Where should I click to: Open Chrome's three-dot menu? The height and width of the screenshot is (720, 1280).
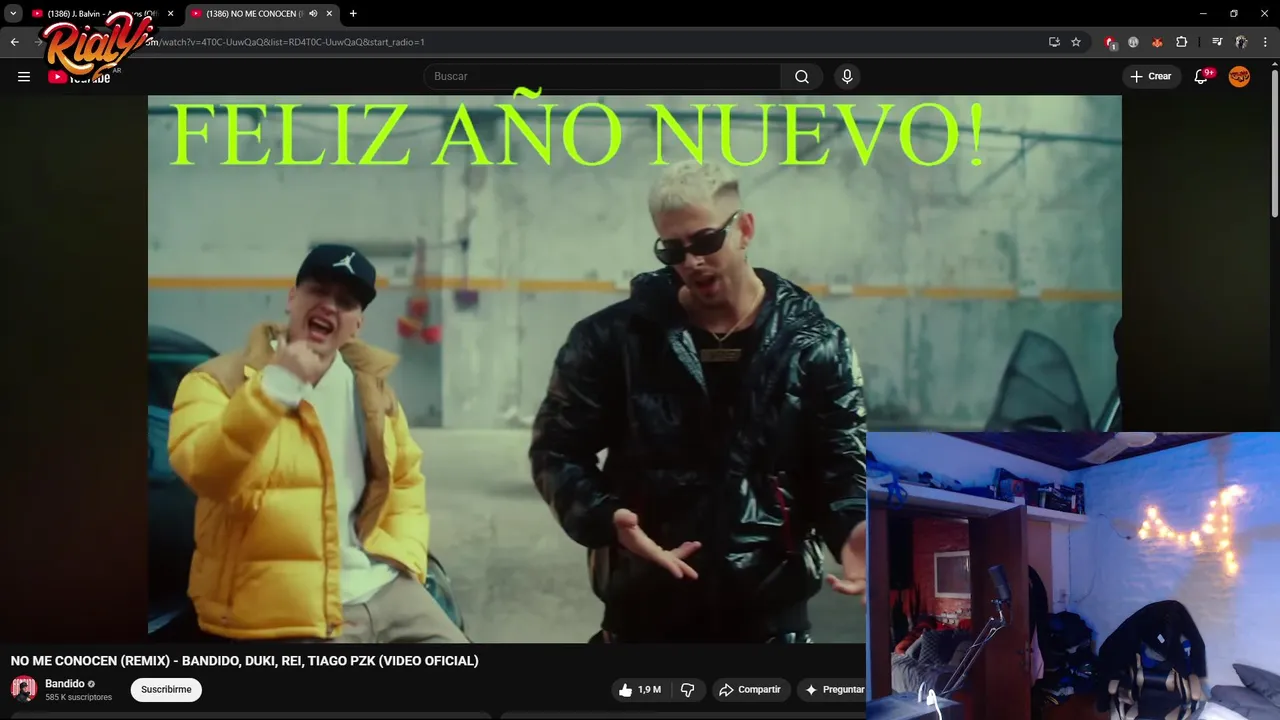click(1265, 42)
